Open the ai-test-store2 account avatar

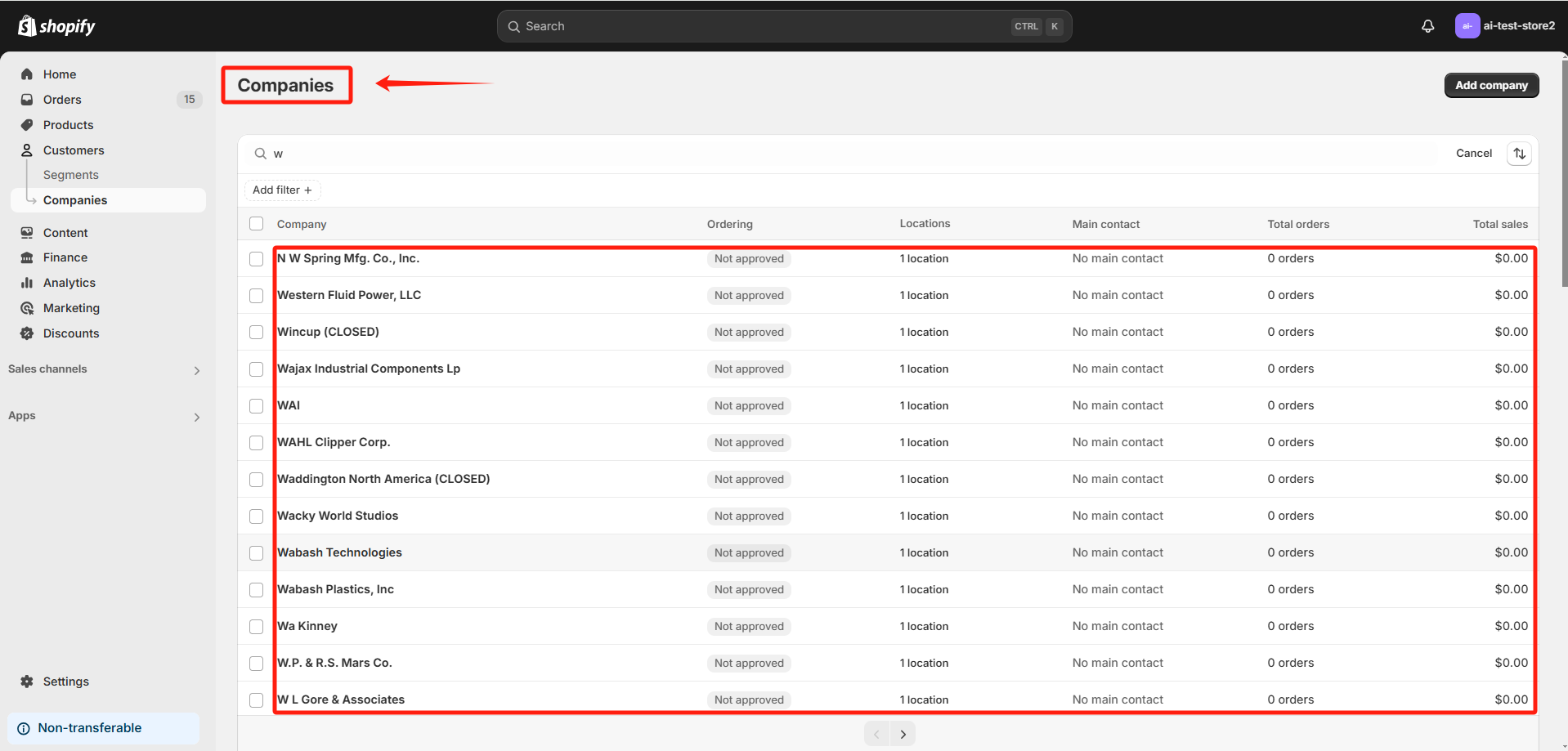tap(1467, 26)
